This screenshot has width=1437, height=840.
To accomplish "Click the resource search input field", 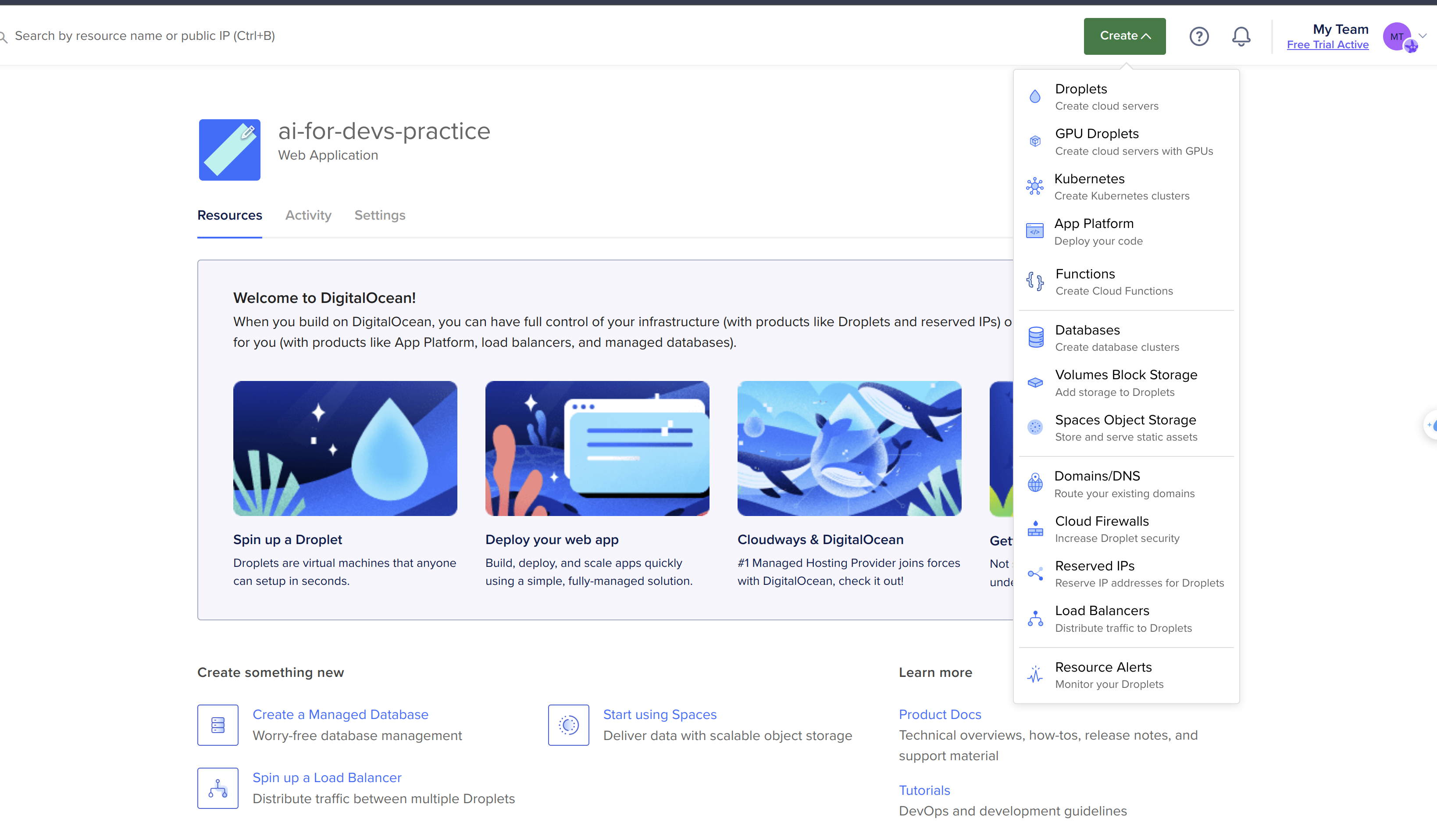I will pos(144,36).
